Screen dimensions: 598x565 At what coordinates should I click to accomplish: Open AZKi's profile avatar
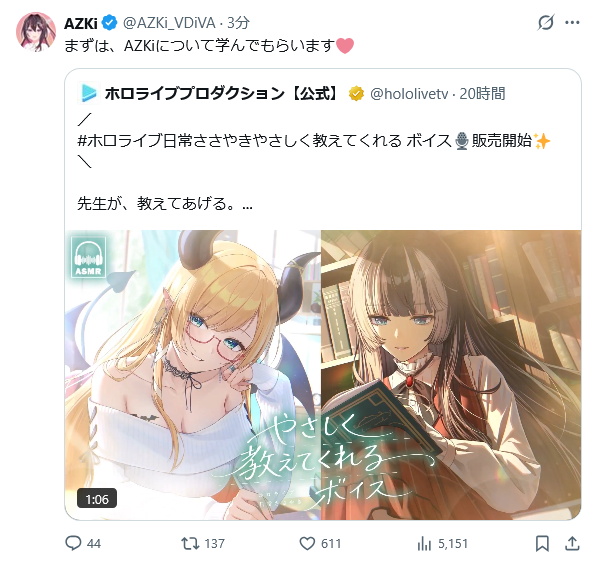point(36,32)
